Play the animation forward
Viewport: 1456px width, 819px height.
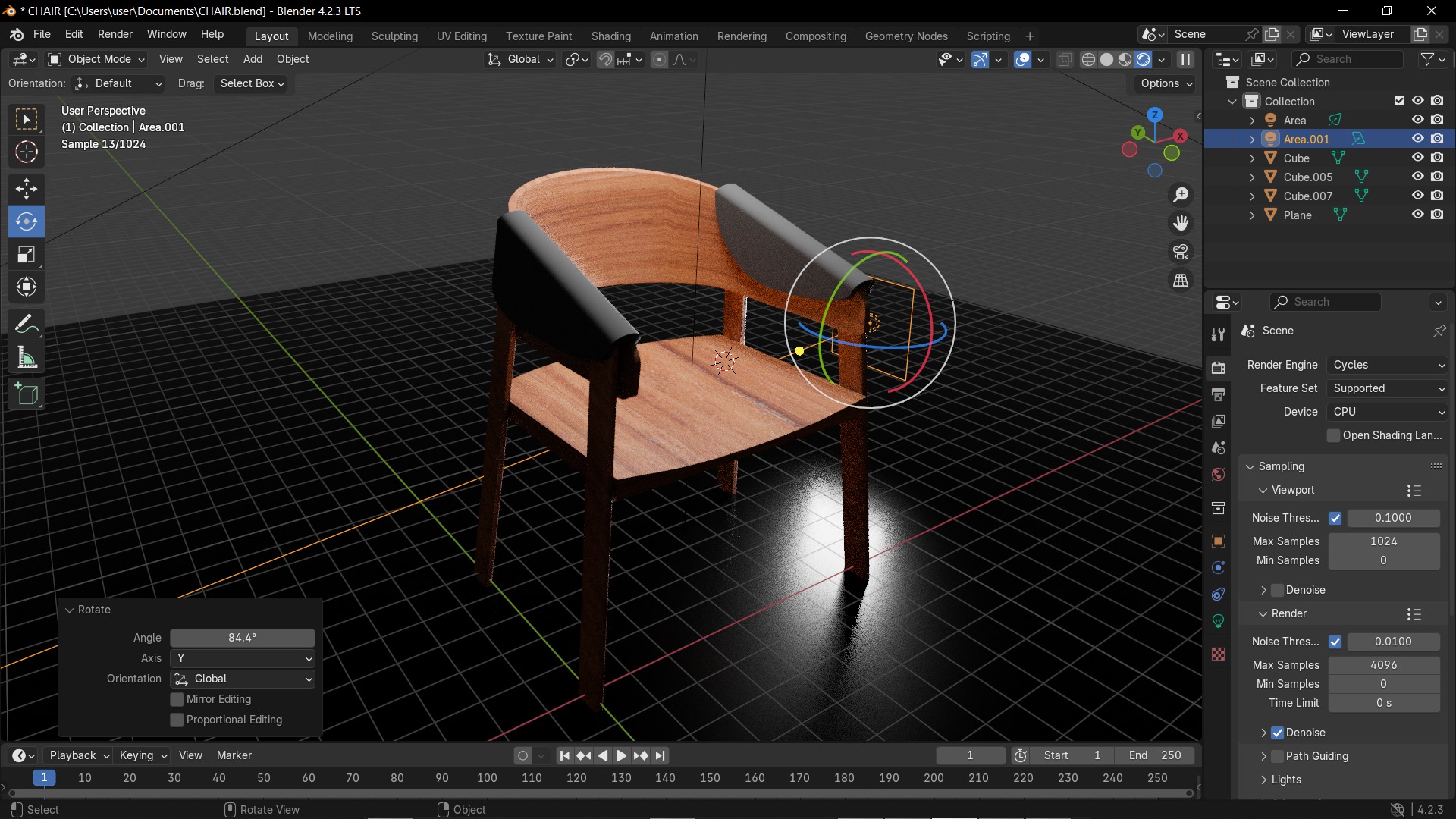(x=621, y=755)
